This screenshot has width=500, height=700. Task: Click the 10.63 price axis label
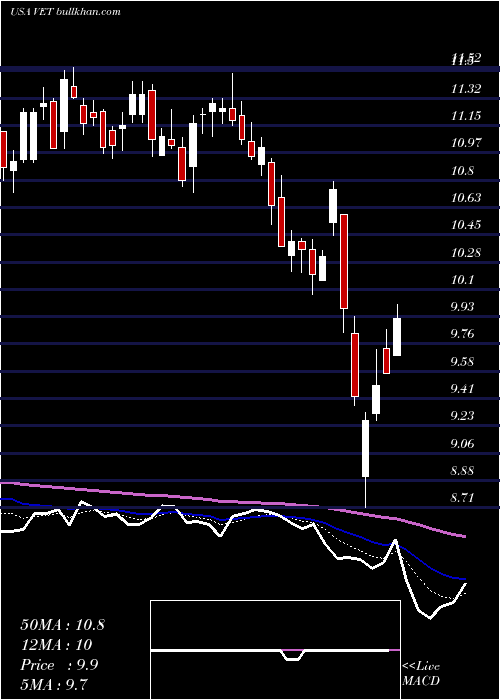click(466, 198)
